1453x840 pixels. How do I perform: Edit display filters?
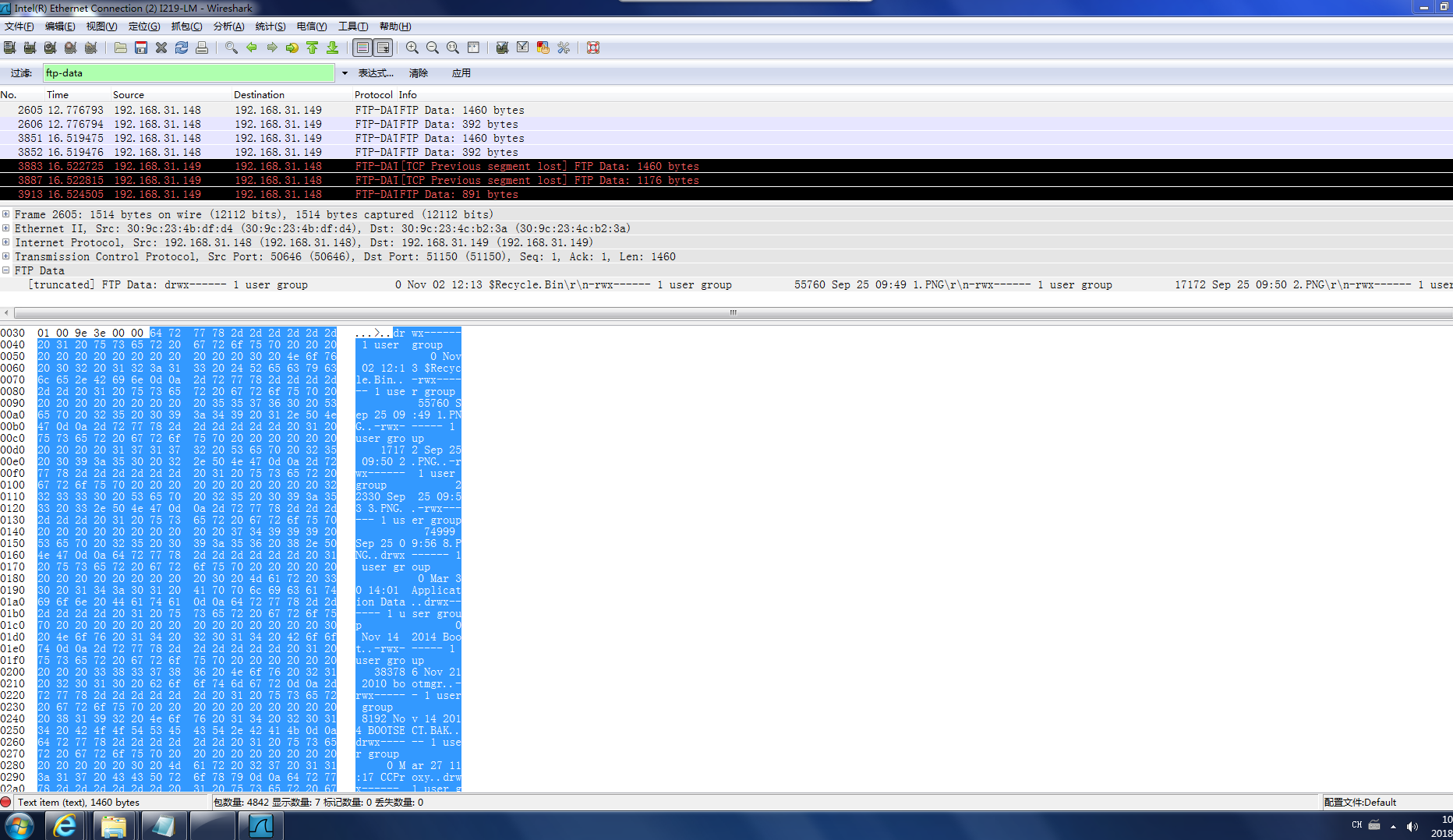pos(522,48)
